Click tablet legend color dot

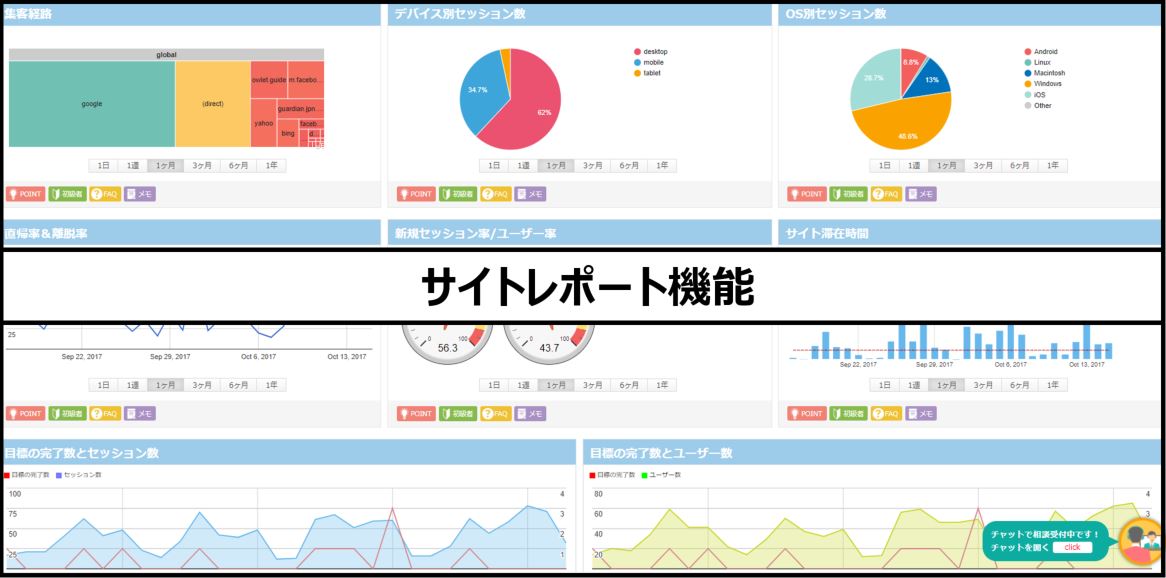(637, 73)
